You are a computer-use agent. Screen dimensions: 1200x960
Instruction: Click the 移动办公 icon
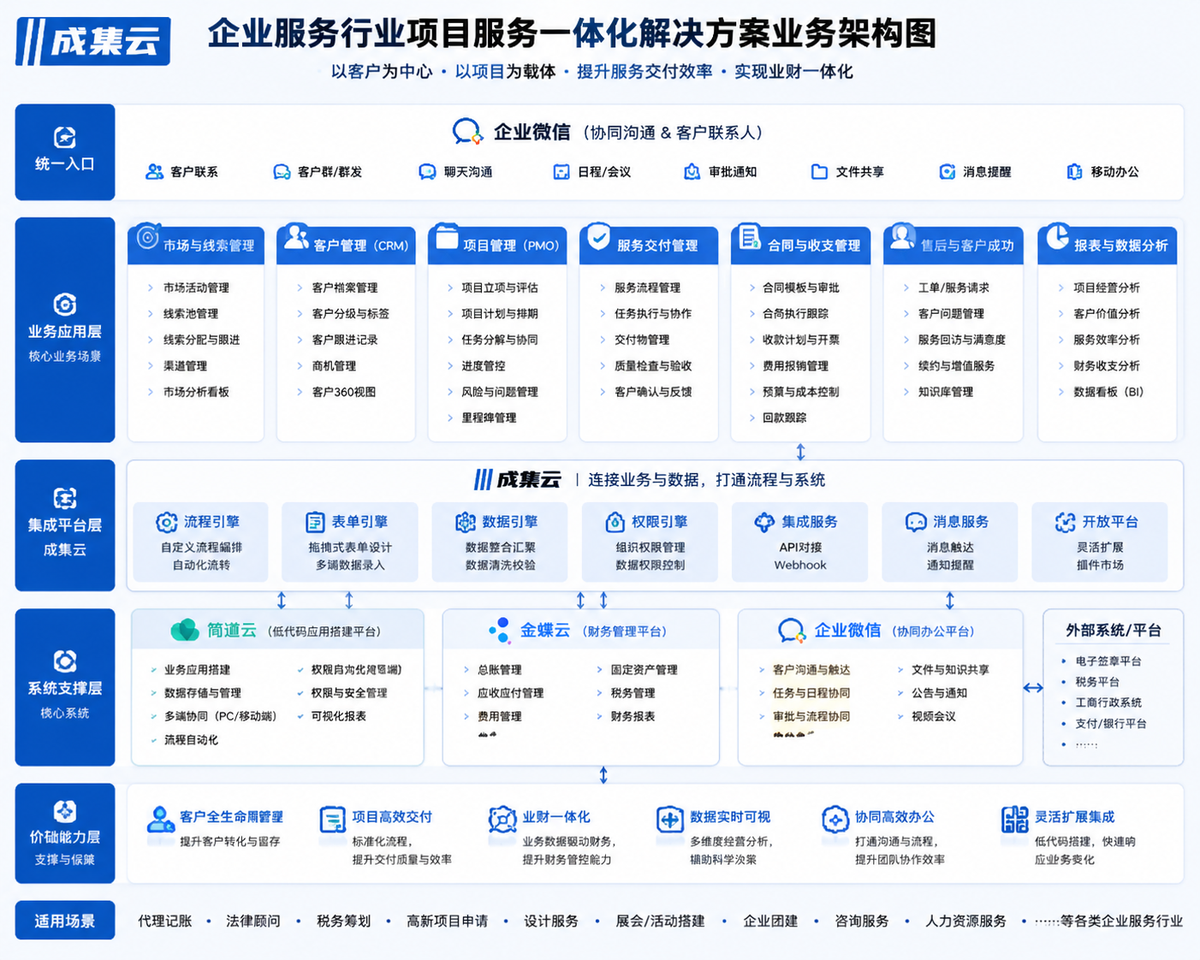1075,172
